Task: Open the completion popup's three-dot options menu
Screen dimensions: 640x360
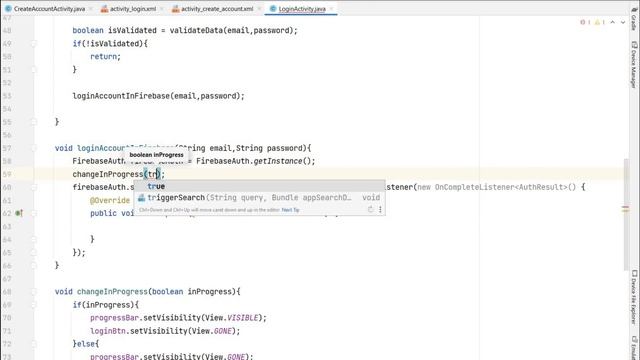Action: (380, 209)
